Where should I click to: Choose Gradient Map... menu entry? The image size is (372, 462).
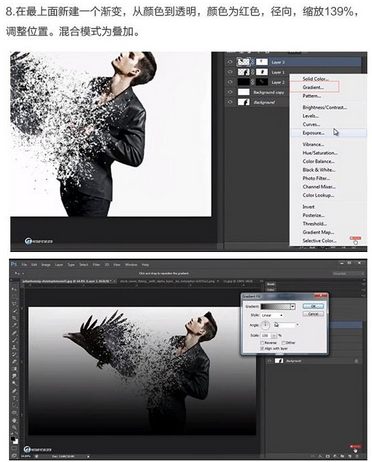pyautogui.click(x=318, y=232)
